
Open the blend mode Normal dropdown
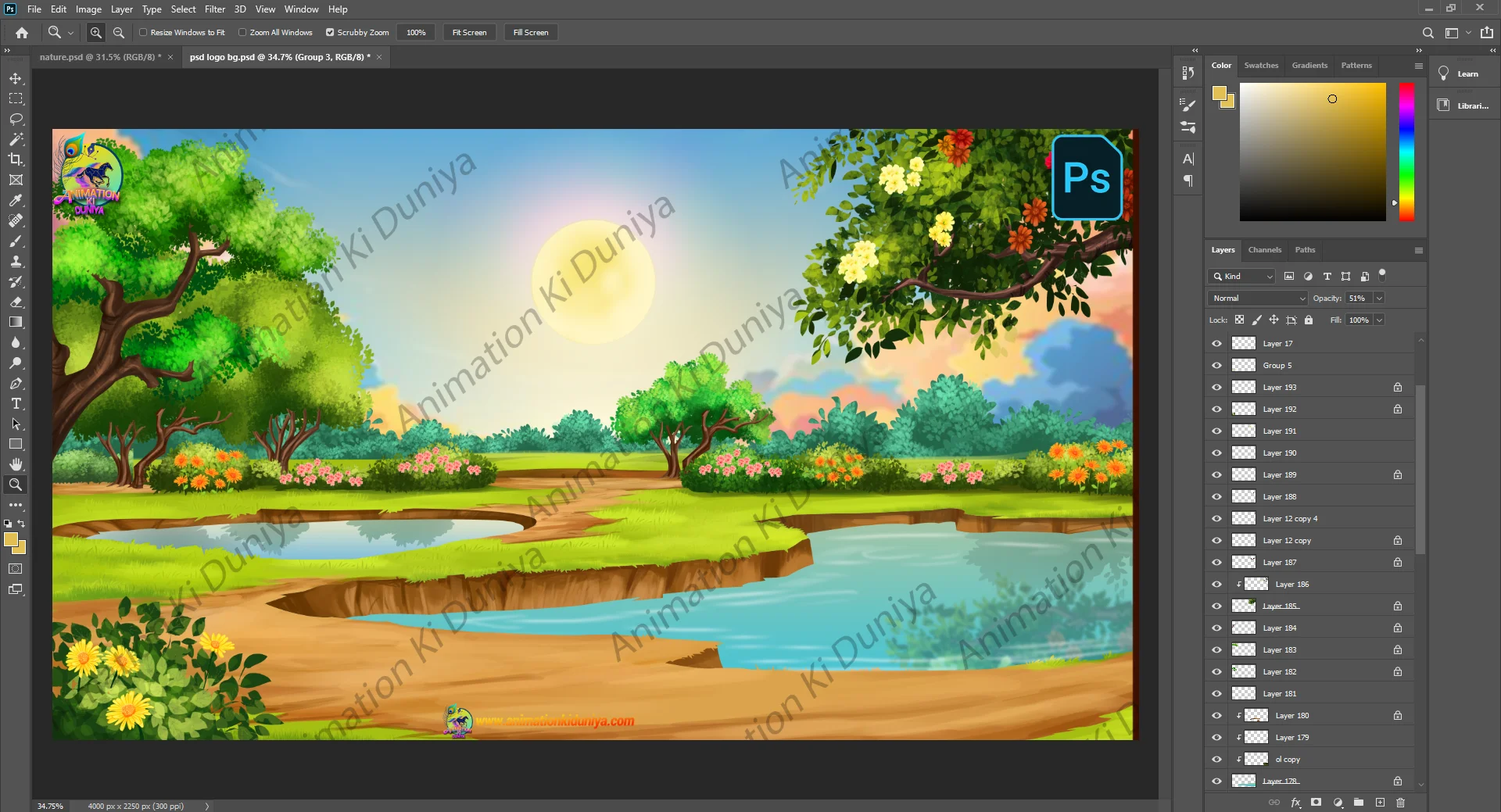click(x=1257, y=299)
